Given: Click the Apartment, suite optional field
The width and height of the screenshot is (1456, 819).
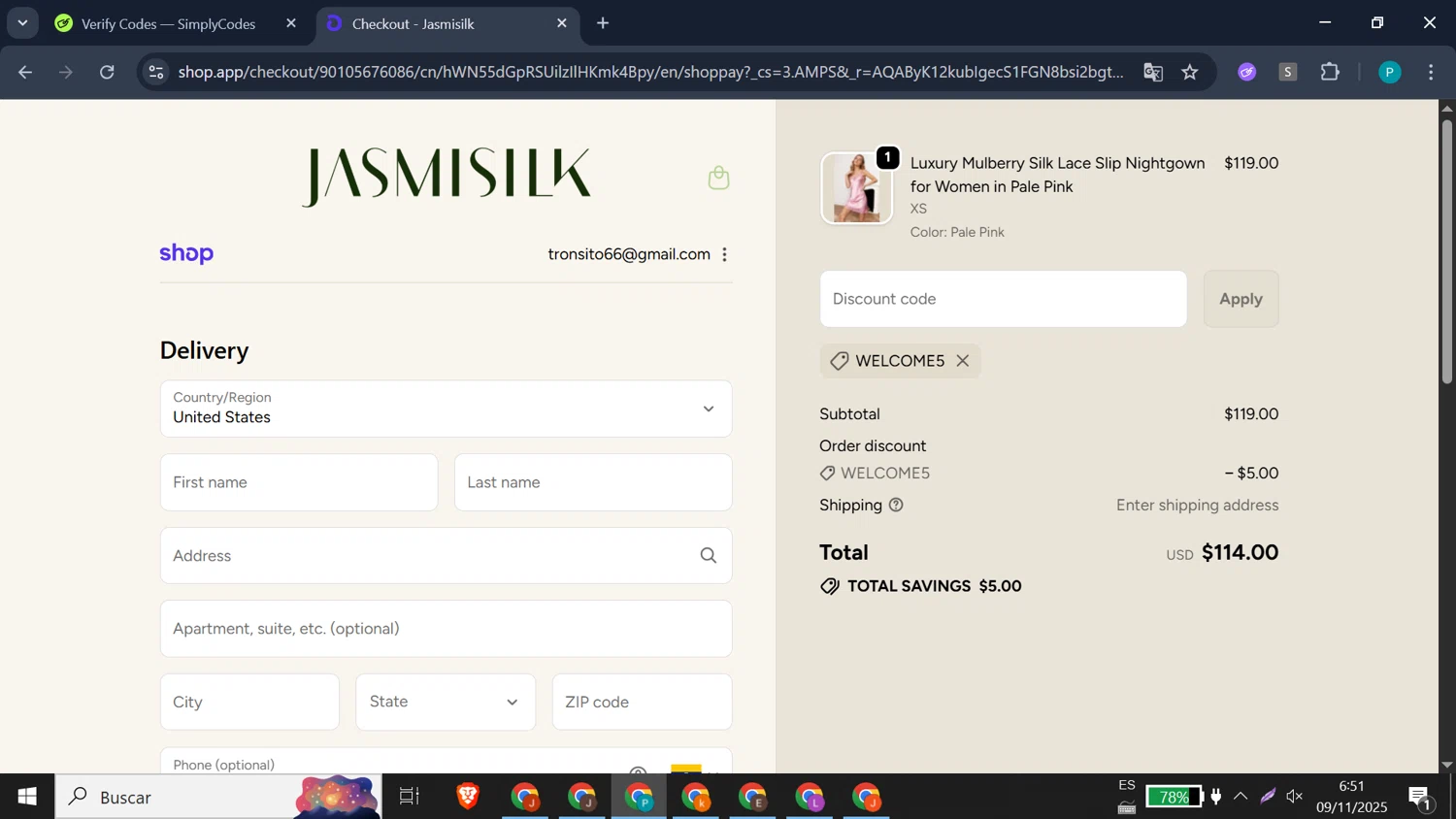Looking at the screenshot, I should pos(446,629).
